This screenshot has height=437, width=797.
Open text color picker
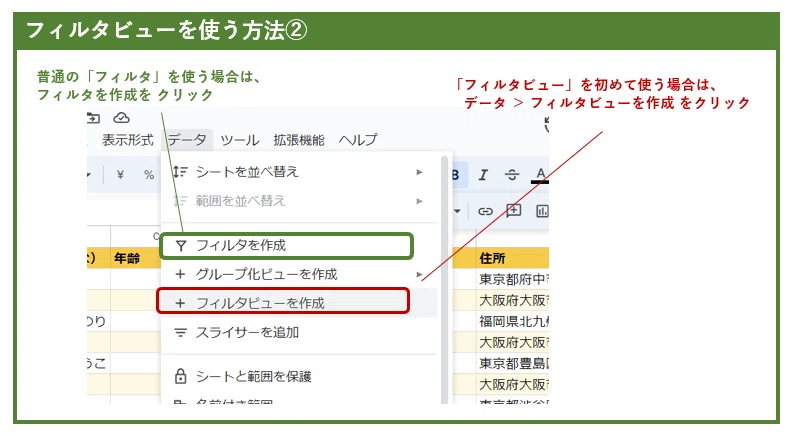click(x=540, y=175)
